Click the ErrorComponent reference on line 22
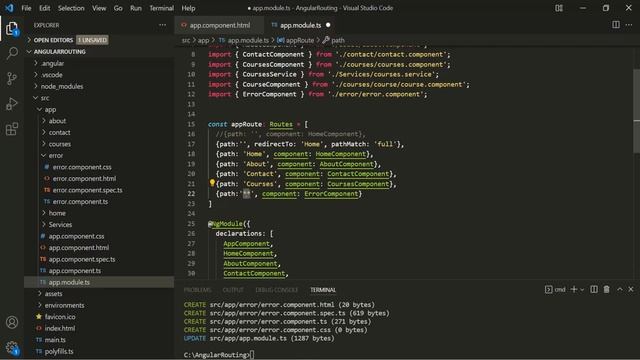The height and width of the screenshot is (360, 640). (x=331, y=193)
